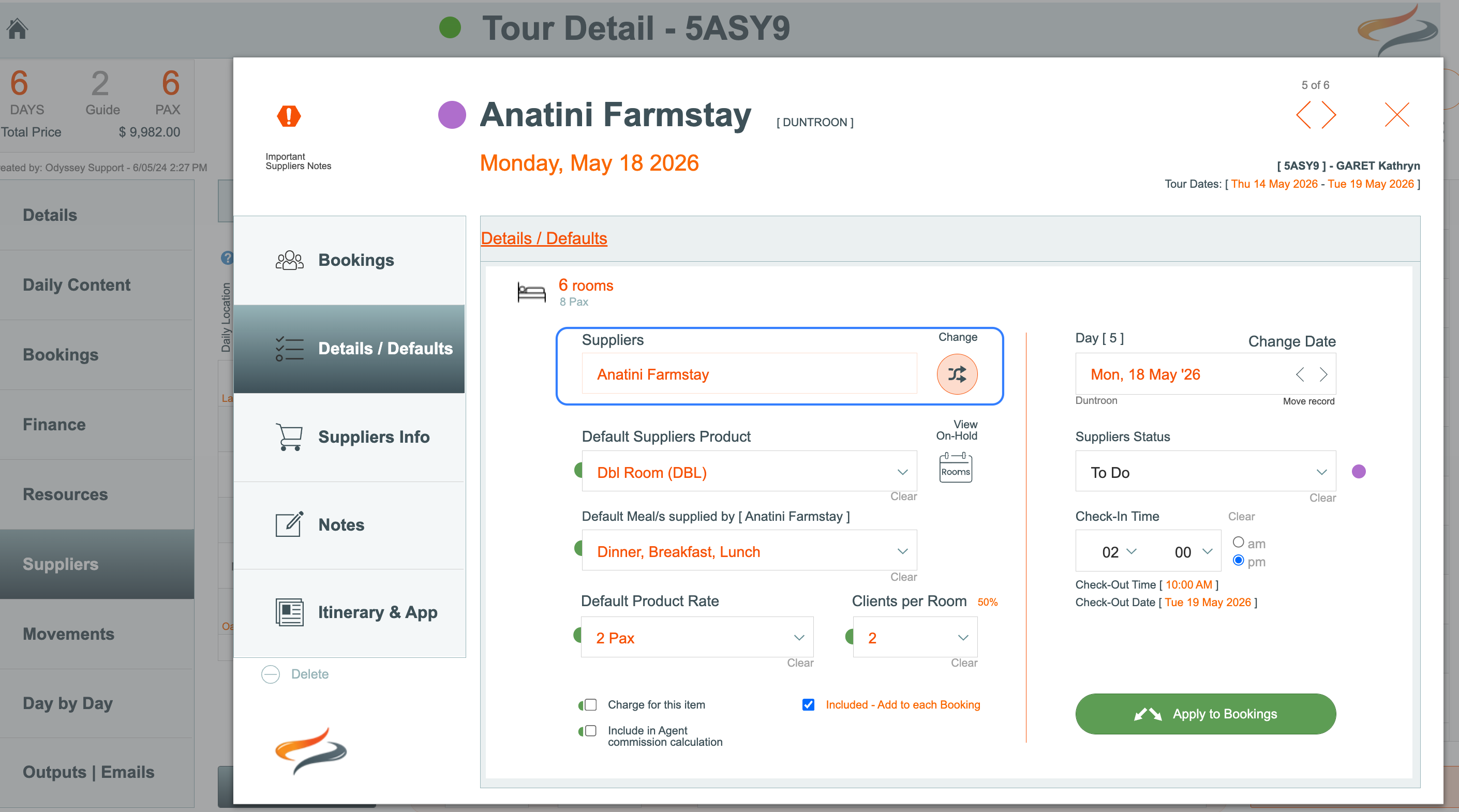This screenshot has width=1459, height=812.
Task: Click the purple status color dot
Action: [x=1358, y=472]
